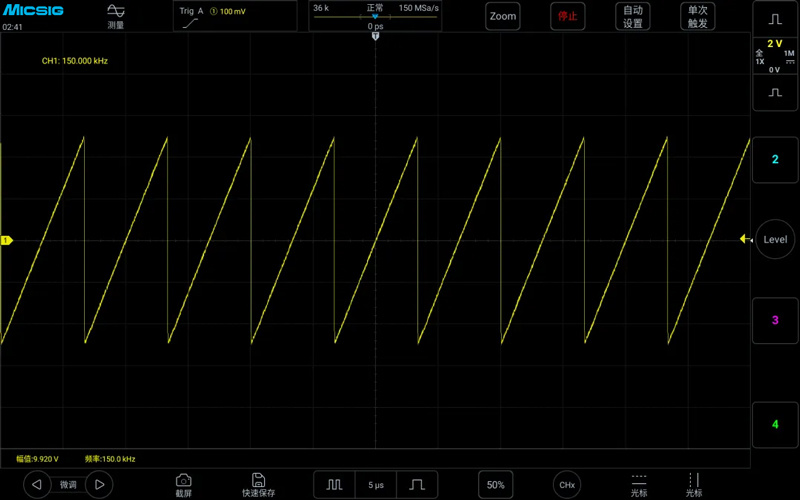Screen dimensions: 800x500
Task: Open the Zoom mode
Action: pyautogui.click(x=503, y=16)
